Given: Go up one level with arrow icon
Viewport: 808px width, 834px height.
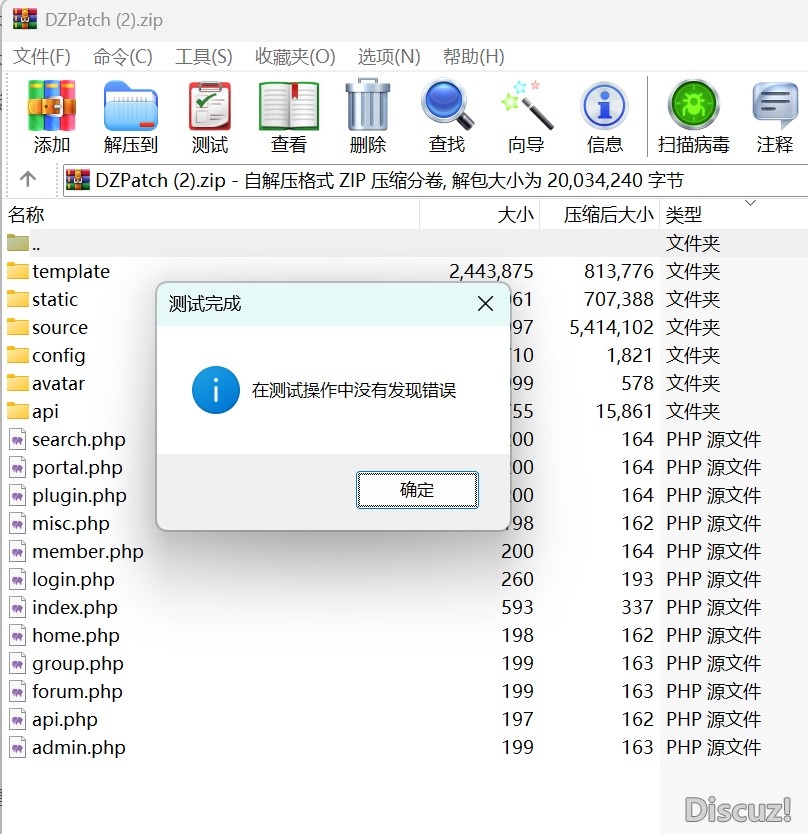Looking at the screenshot, I should pyautogui.click(x=28, y=179).
